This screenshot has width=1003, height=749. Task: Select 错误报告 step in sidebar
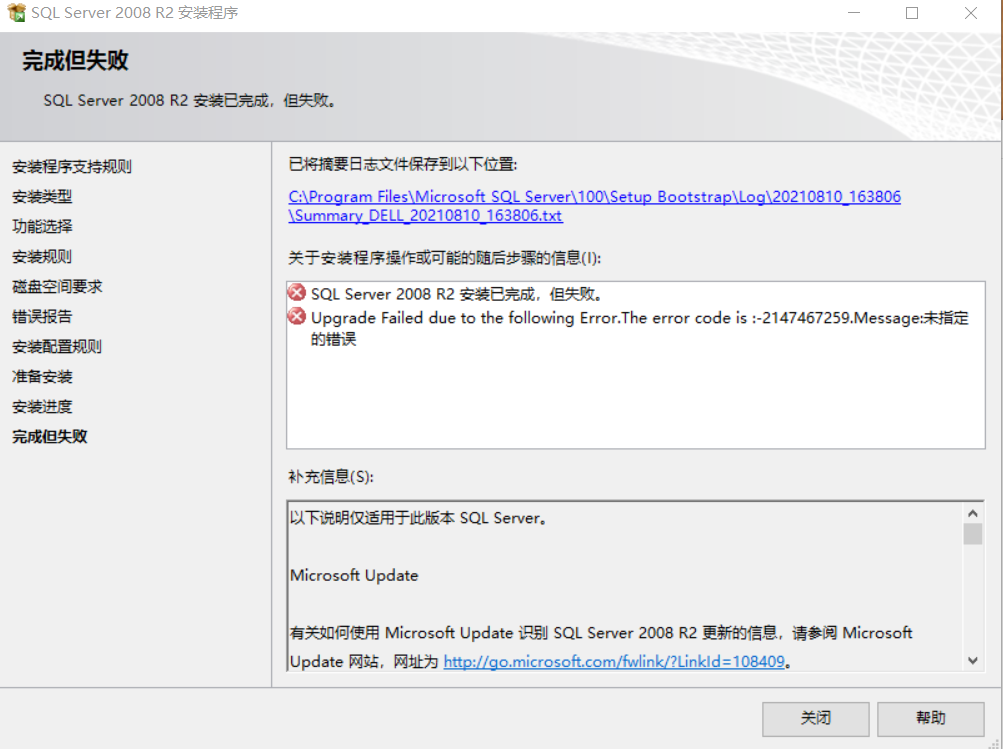click(x=42, y=317)
